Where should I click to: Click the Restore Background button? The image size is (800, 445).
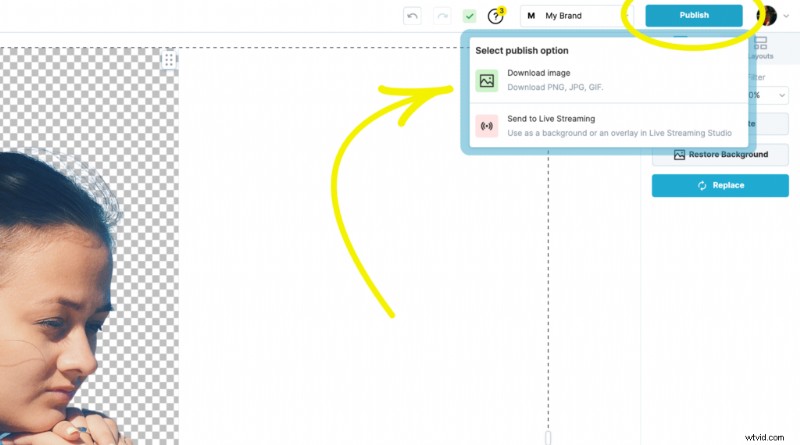(x=720, y=155)
